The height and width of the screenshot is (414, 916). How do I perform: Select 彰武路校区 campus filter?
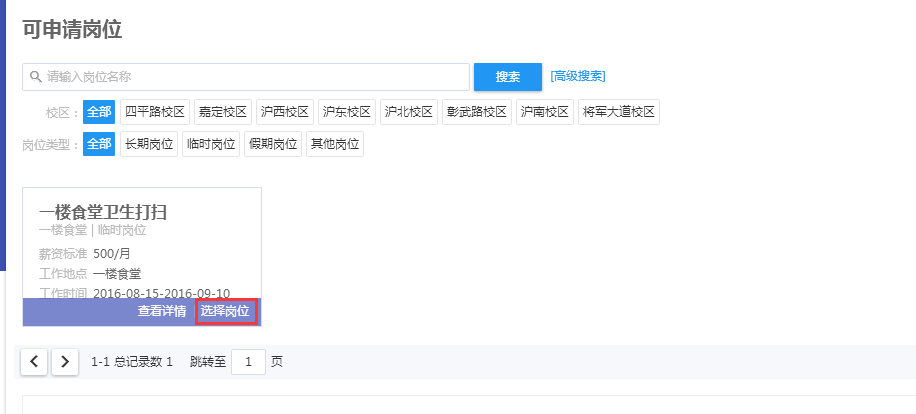(x=477, y=112)
